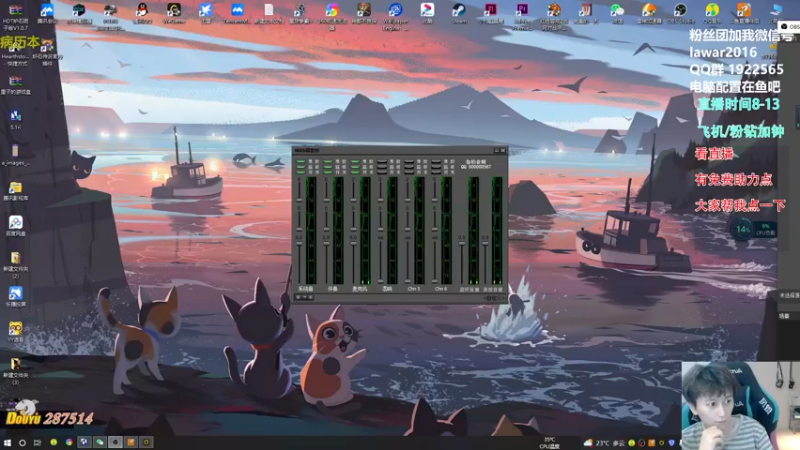Click the 监听音量 fader handle
Screen dimensions: 800x450
462,243
